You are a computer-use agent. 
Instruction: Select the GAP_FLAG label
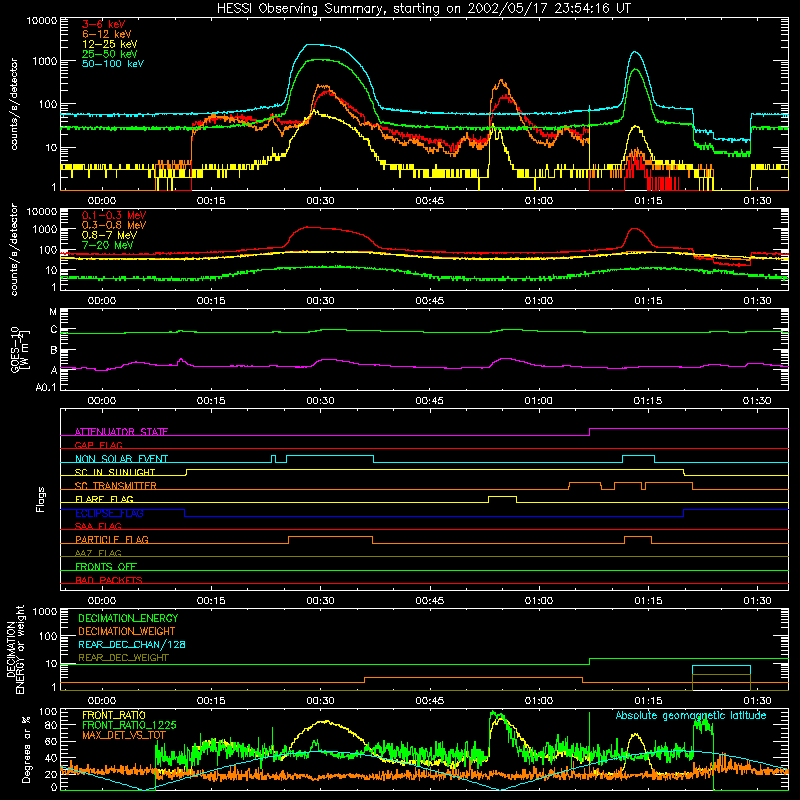(x=98, y=445)
